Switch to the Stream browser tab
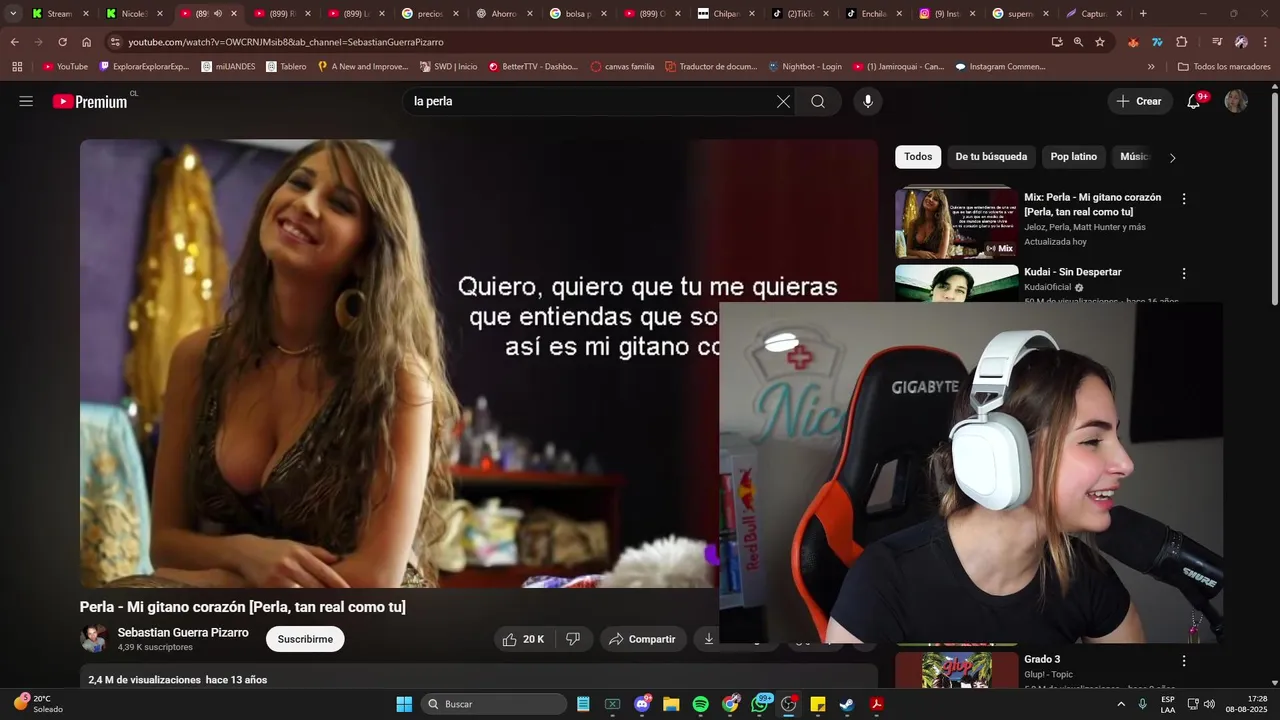 pyautogui.click(x=60, y=14)
